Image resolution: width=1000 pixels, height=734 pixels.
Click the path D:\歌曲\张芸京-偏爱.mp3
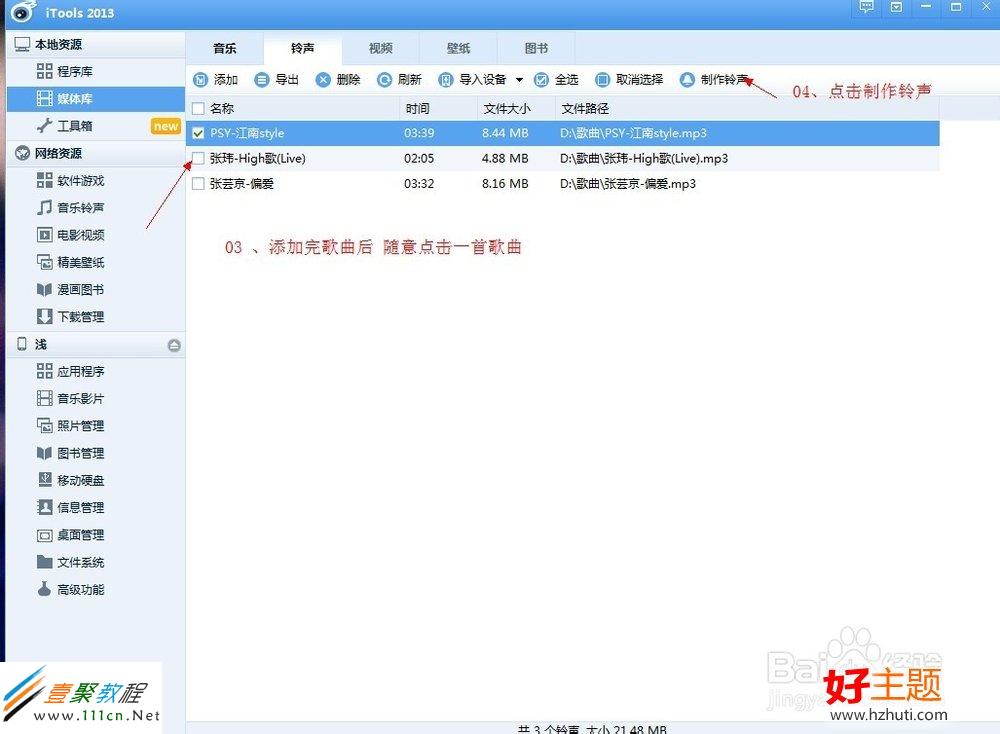[628, 184]
